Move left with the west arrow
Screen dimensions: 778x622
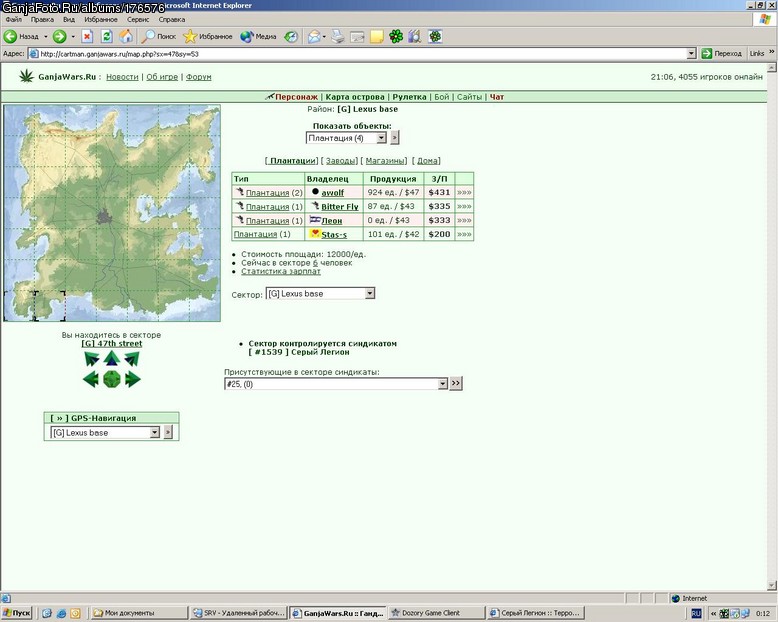[91, 379]
